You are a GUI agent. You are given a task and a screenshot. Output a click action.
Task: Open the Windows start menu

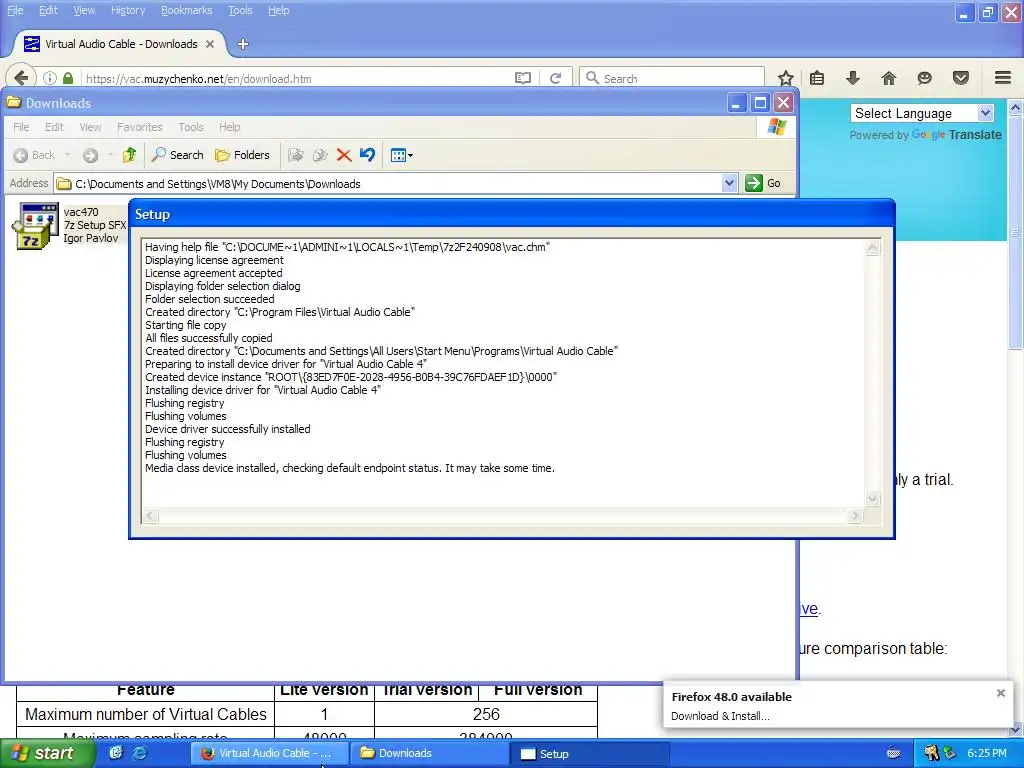(x=47, y=753)
